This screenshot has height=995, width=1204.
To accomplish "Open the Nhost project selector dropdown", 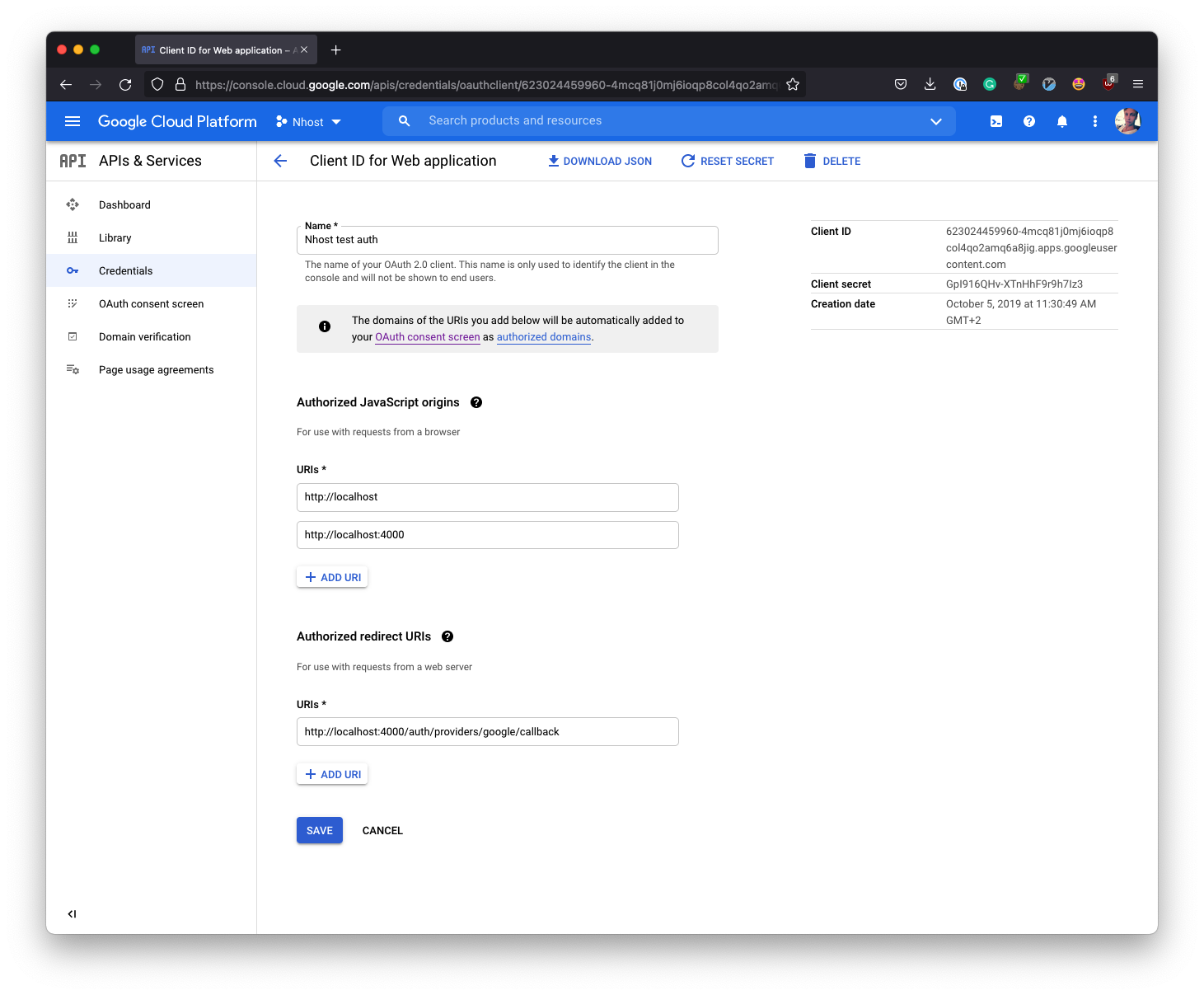I will pyautogui.click(x=309, y=122).
